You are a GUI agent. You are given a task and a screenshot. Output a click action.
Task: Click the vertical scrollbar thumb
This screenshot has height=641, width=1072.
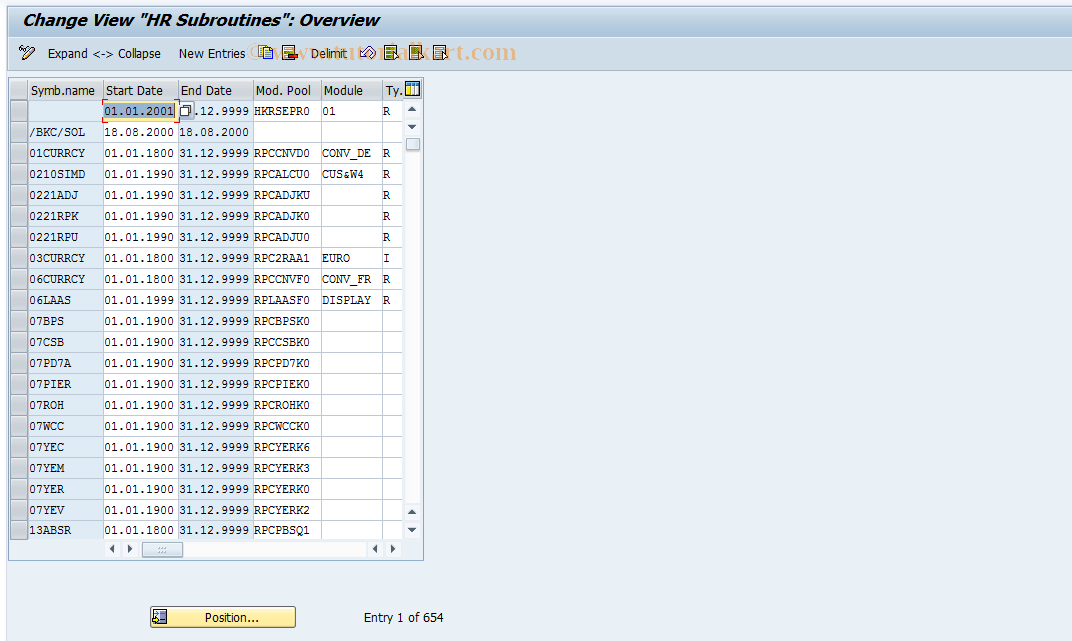tap(412, 144)
